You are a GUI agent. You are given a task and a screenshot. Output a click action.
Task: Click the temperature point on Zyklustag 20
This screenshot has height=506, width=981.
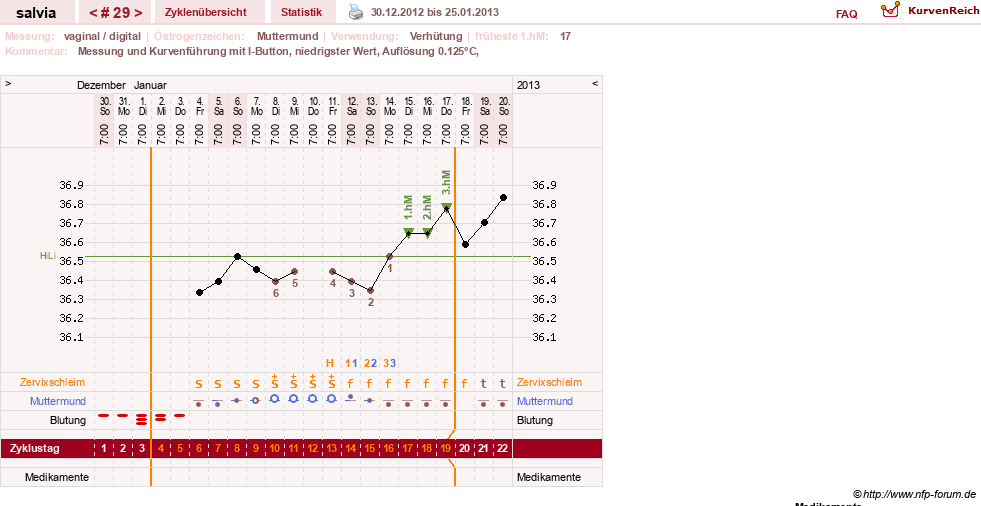465,245
